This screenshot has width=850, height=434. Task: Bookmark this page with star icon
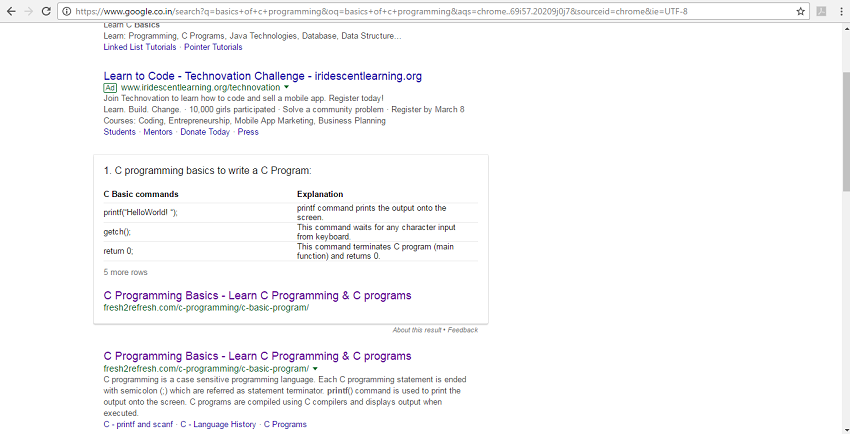[x=800, y=11]
